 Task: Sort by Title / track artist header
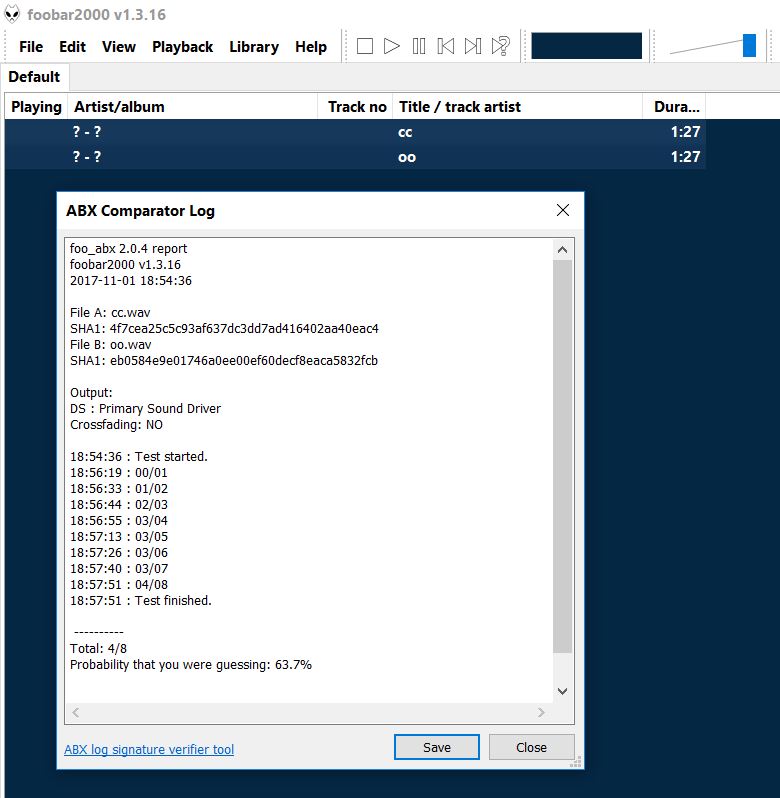[x=517, y=107]
